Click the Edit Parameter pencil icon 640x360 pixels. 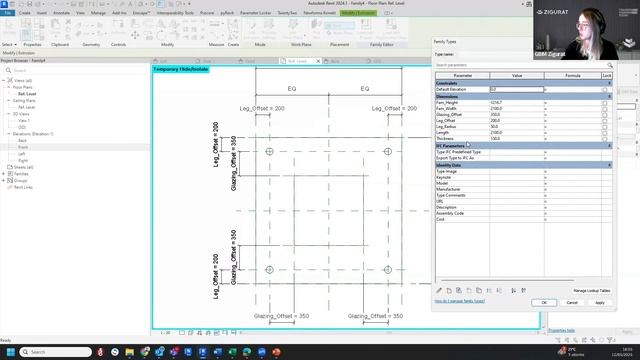(439, 291)
